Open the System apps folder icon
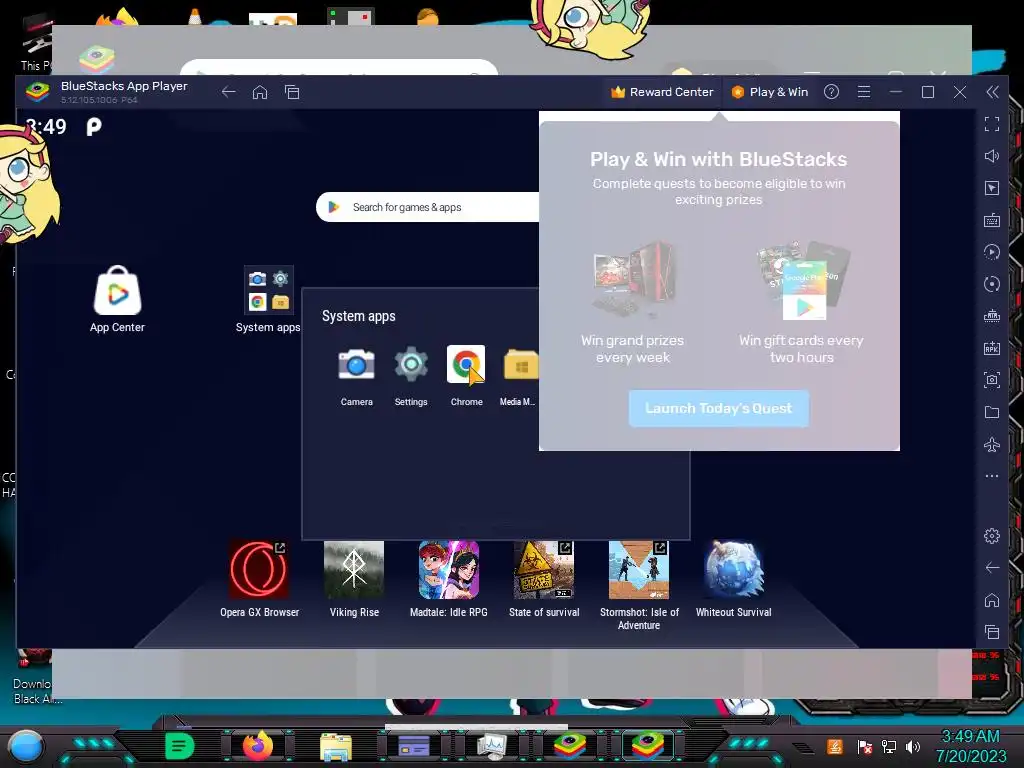This screenshot has height=768, width=1024. [x=268, y=289]
